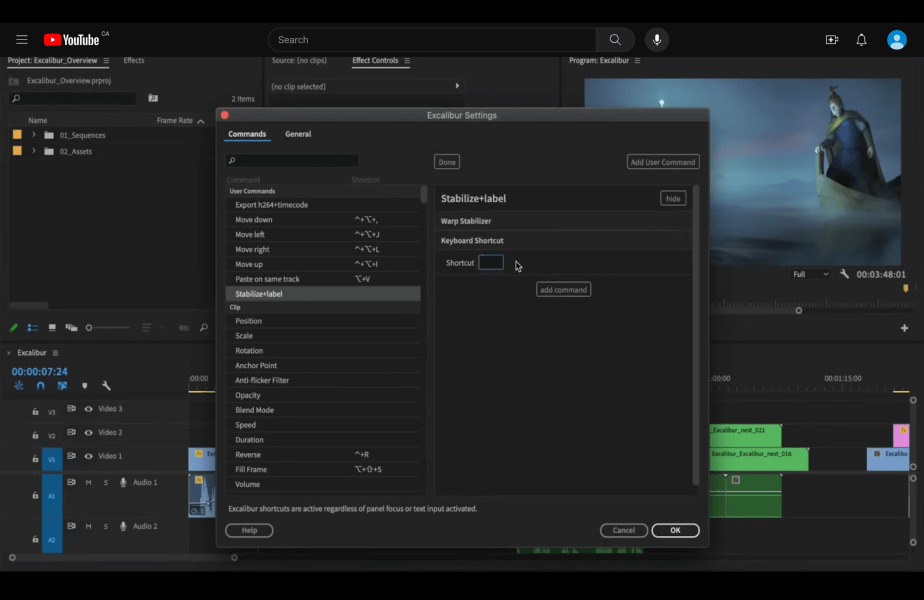Viewport: 924px width, 600px height.
Task: Click Cancel in Excalibur Settings
Action: (x=623, y=530)
